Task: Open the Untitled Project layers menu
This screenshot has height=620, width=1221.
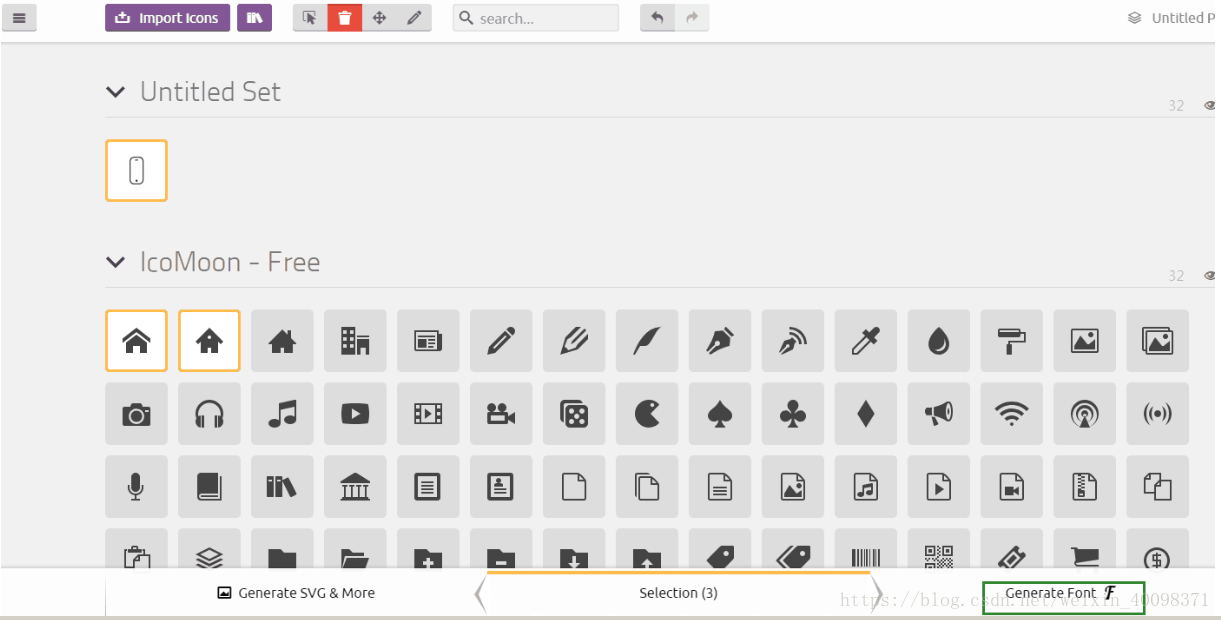Action: [x=1172, y=18]
